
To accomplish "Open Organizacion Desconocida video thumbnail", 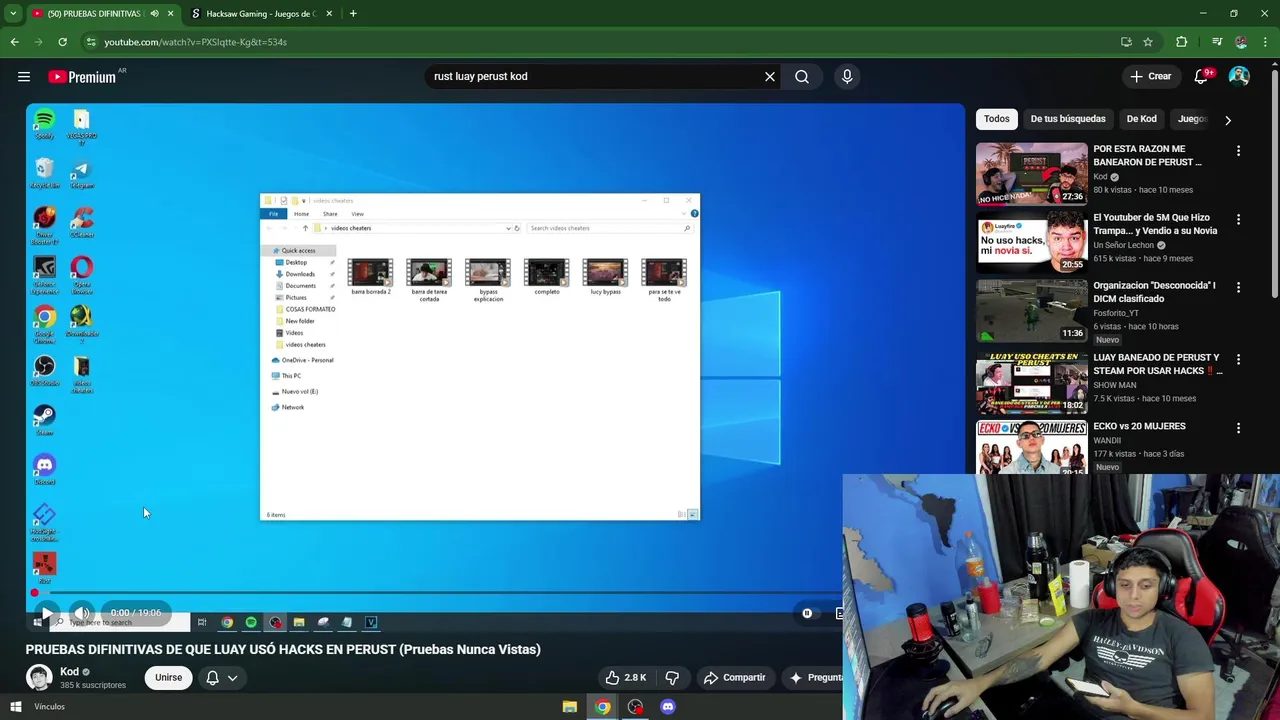I will click(1031, 310).
